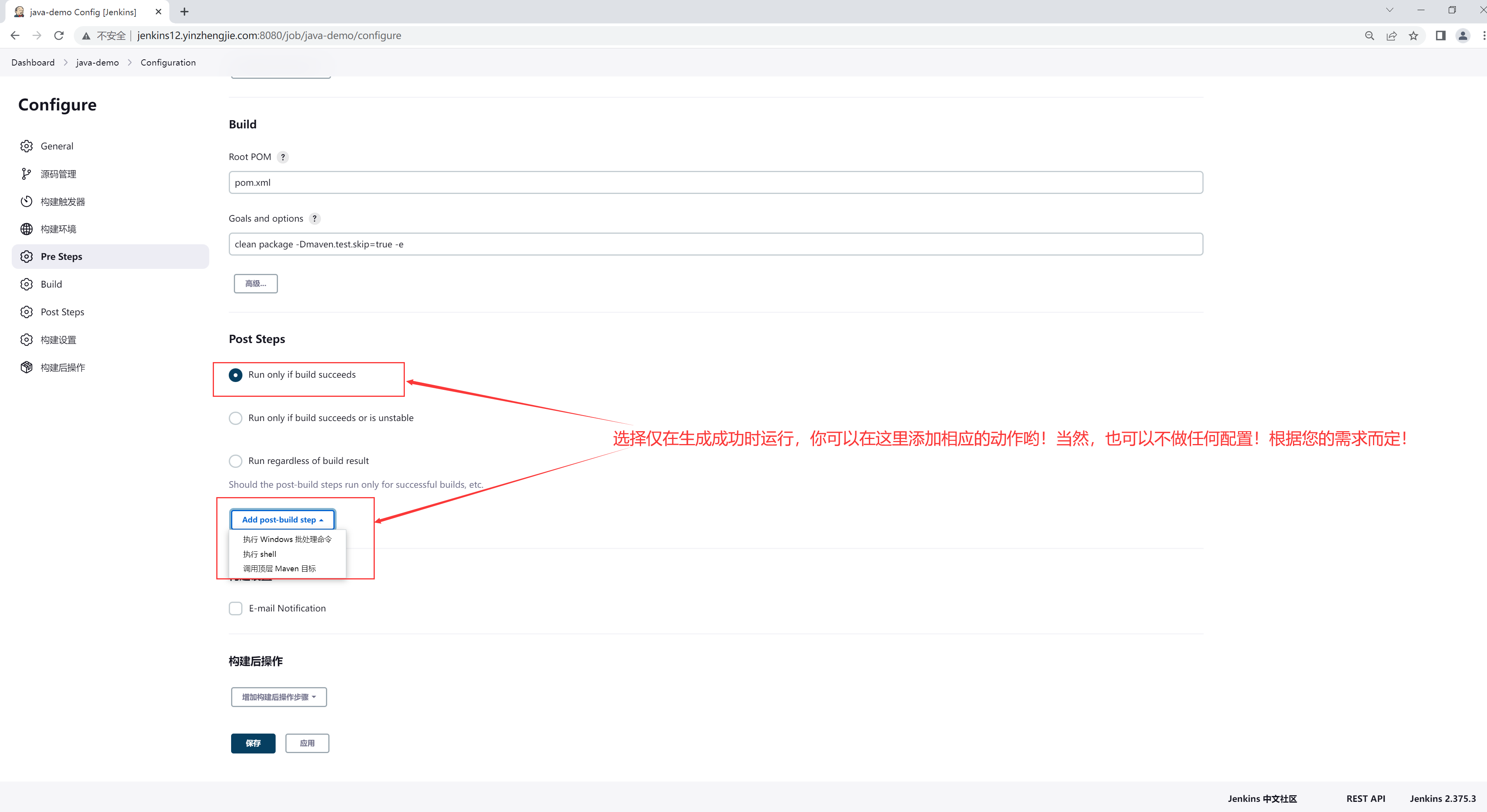Click the 构建环境 globe icon
1487x812 pixels.
(27, 229)
